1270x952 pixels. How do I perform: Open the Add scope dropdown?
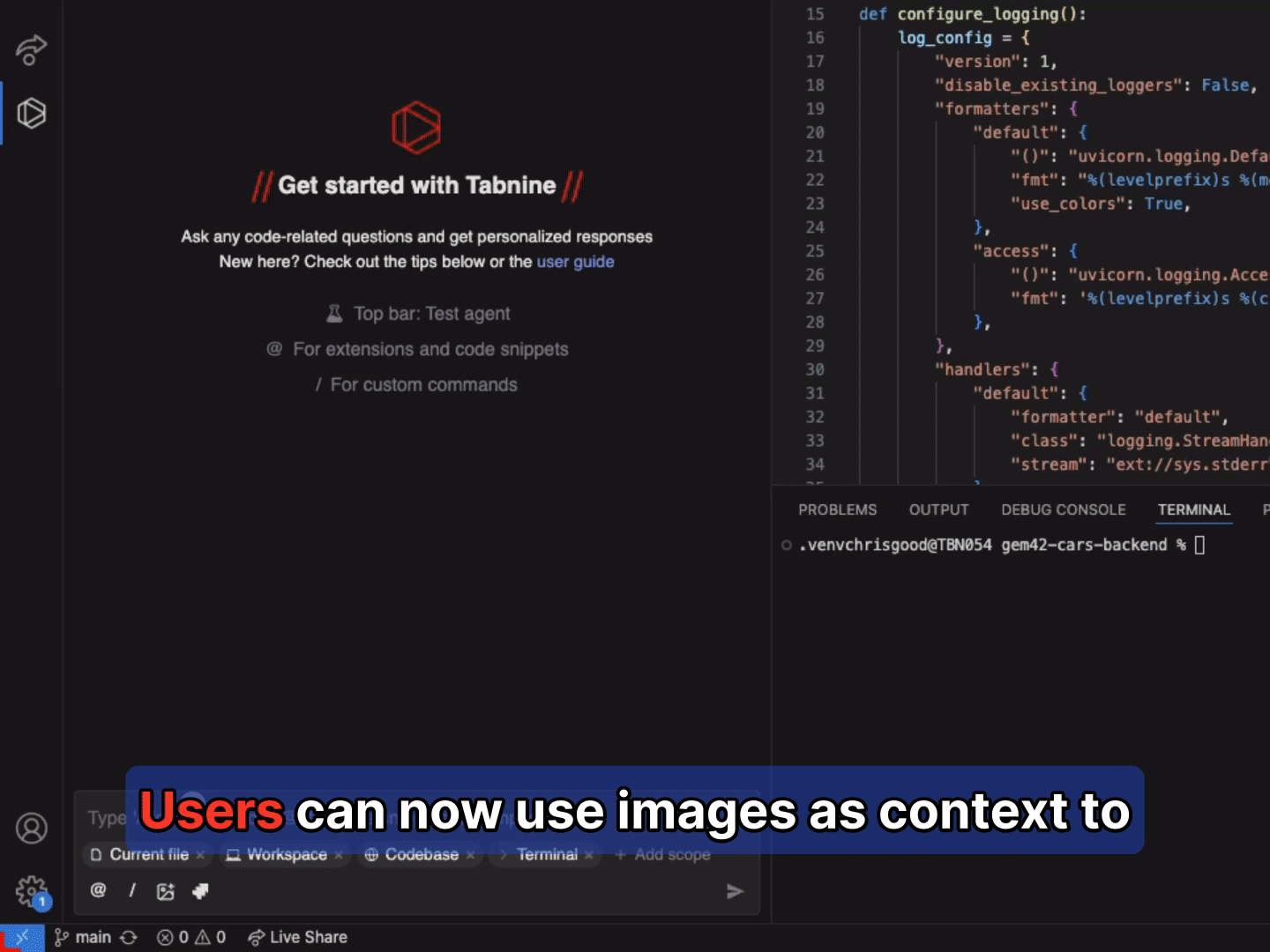662,854
